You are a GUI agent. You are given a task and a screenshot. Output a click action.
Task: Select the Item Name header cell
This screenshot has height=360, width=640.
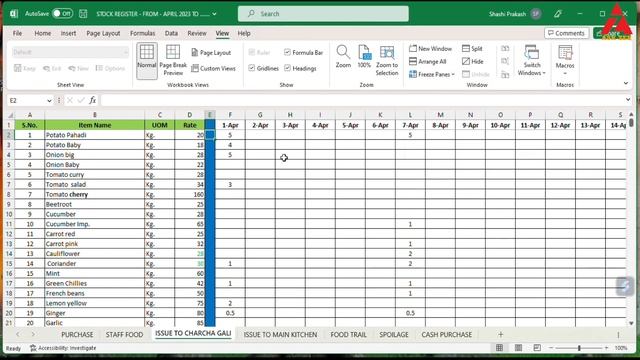coord(95,125)
